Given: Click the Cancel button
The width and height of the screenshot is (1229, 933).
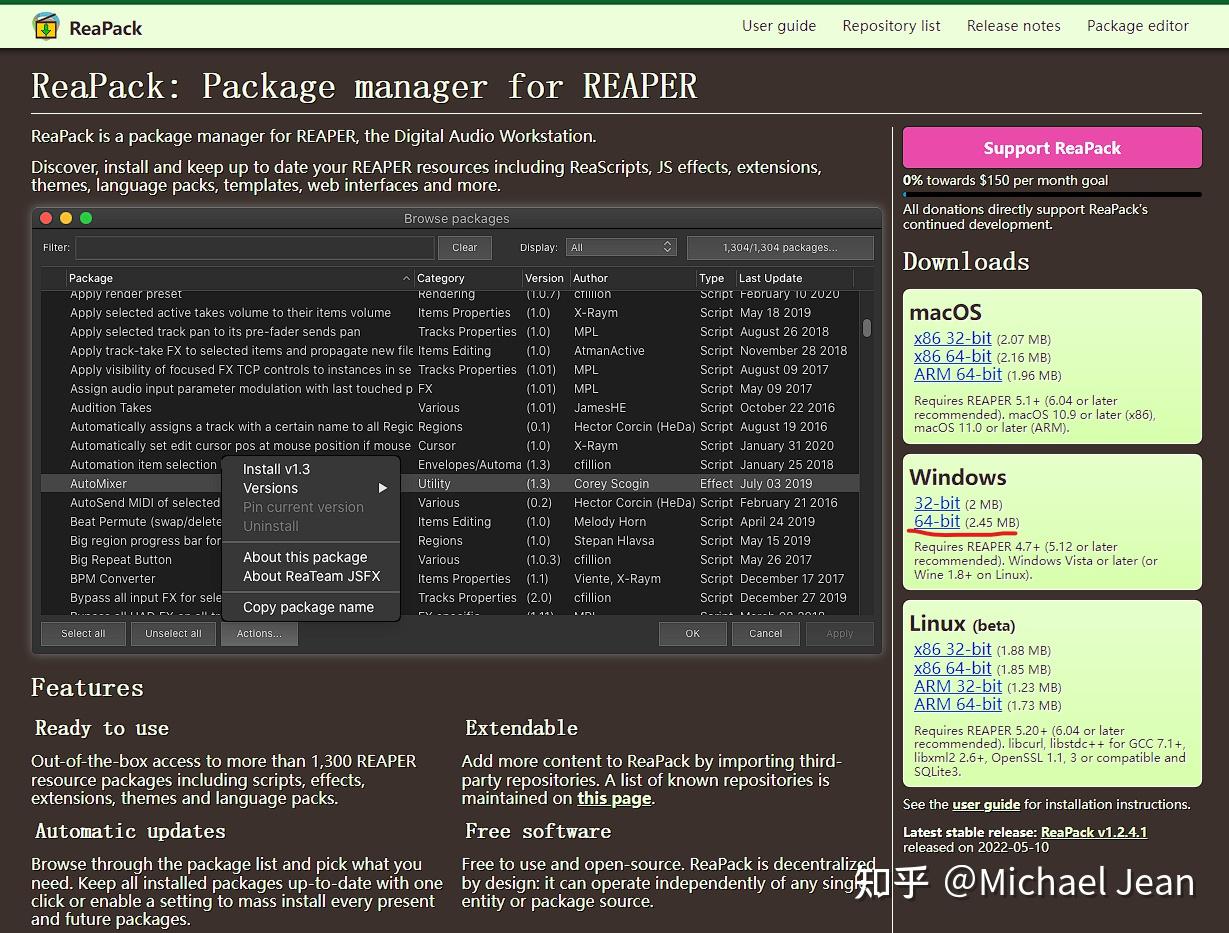Looking at the screenshot, I should pos(766,633).
